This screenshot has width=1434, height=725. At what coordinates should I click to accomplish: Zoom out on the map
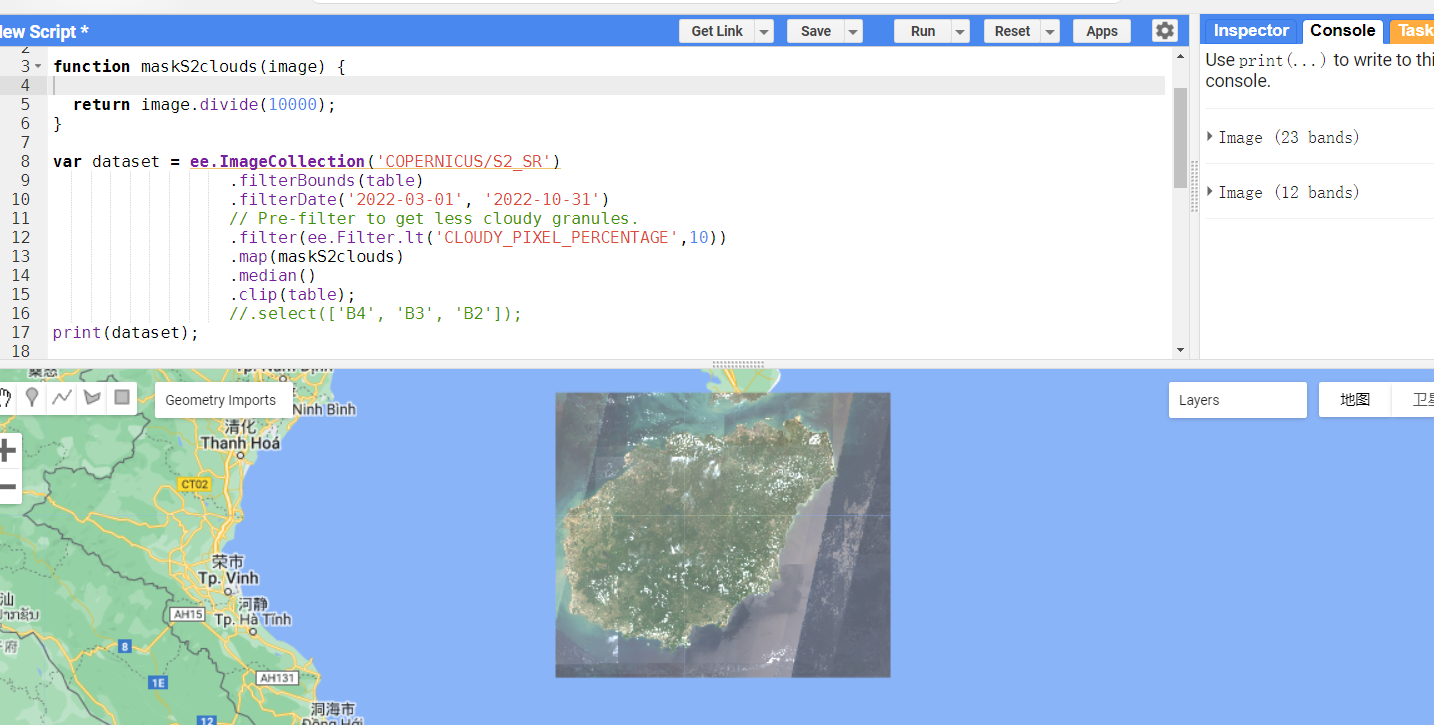pyautogui.click(x=8, y=487)
